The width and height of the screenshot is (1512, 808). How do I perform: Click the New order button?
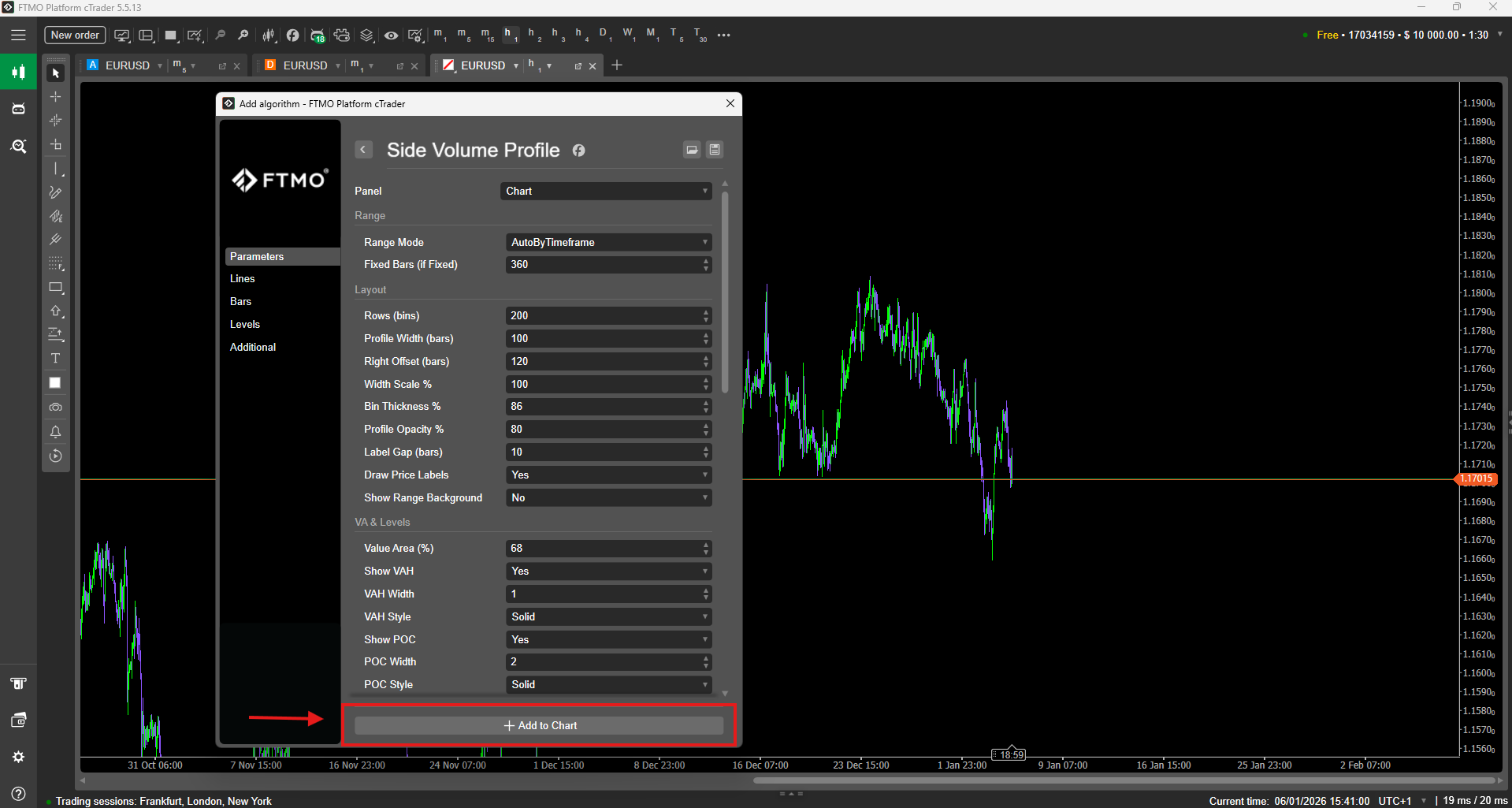[75, 35]
